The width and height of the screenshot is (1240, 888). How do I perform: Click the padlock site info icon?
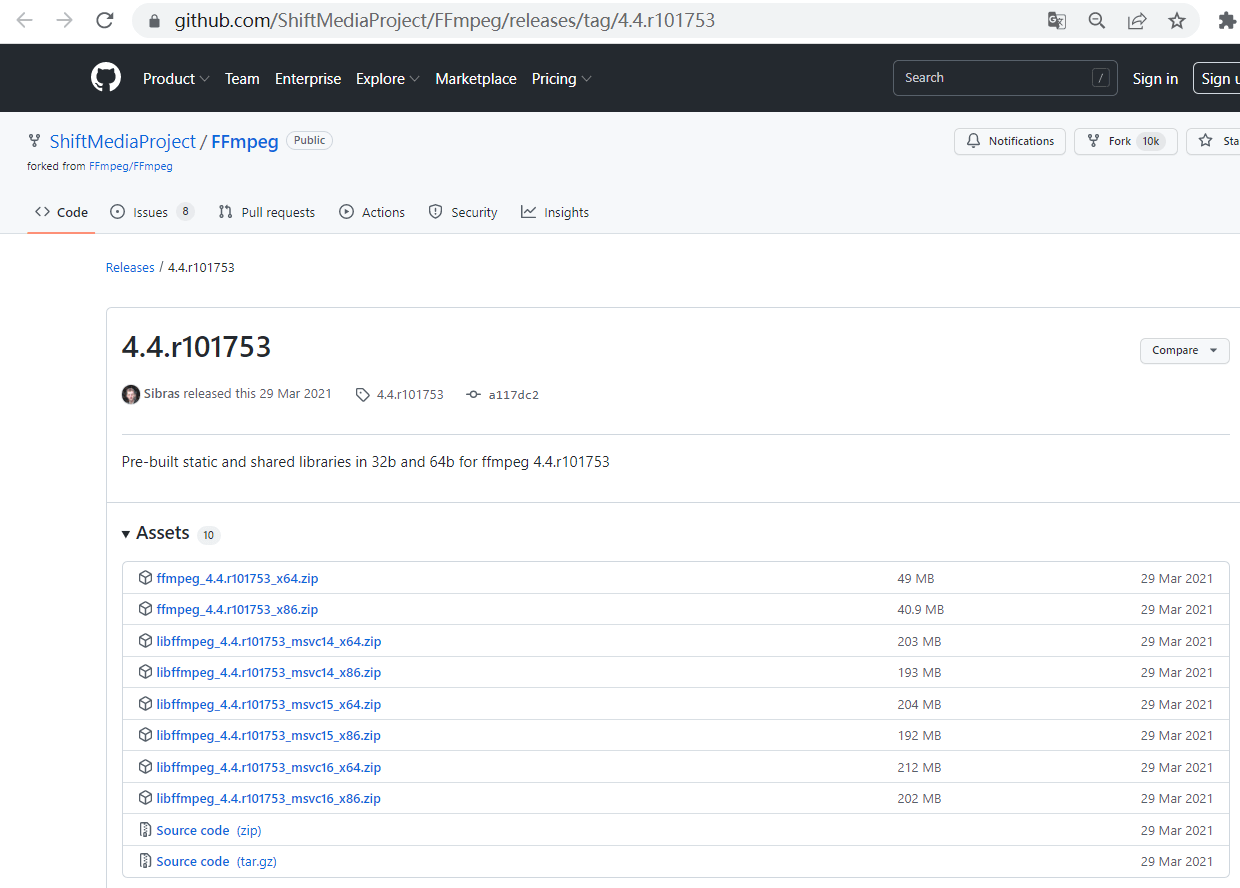tap(154, 21)
